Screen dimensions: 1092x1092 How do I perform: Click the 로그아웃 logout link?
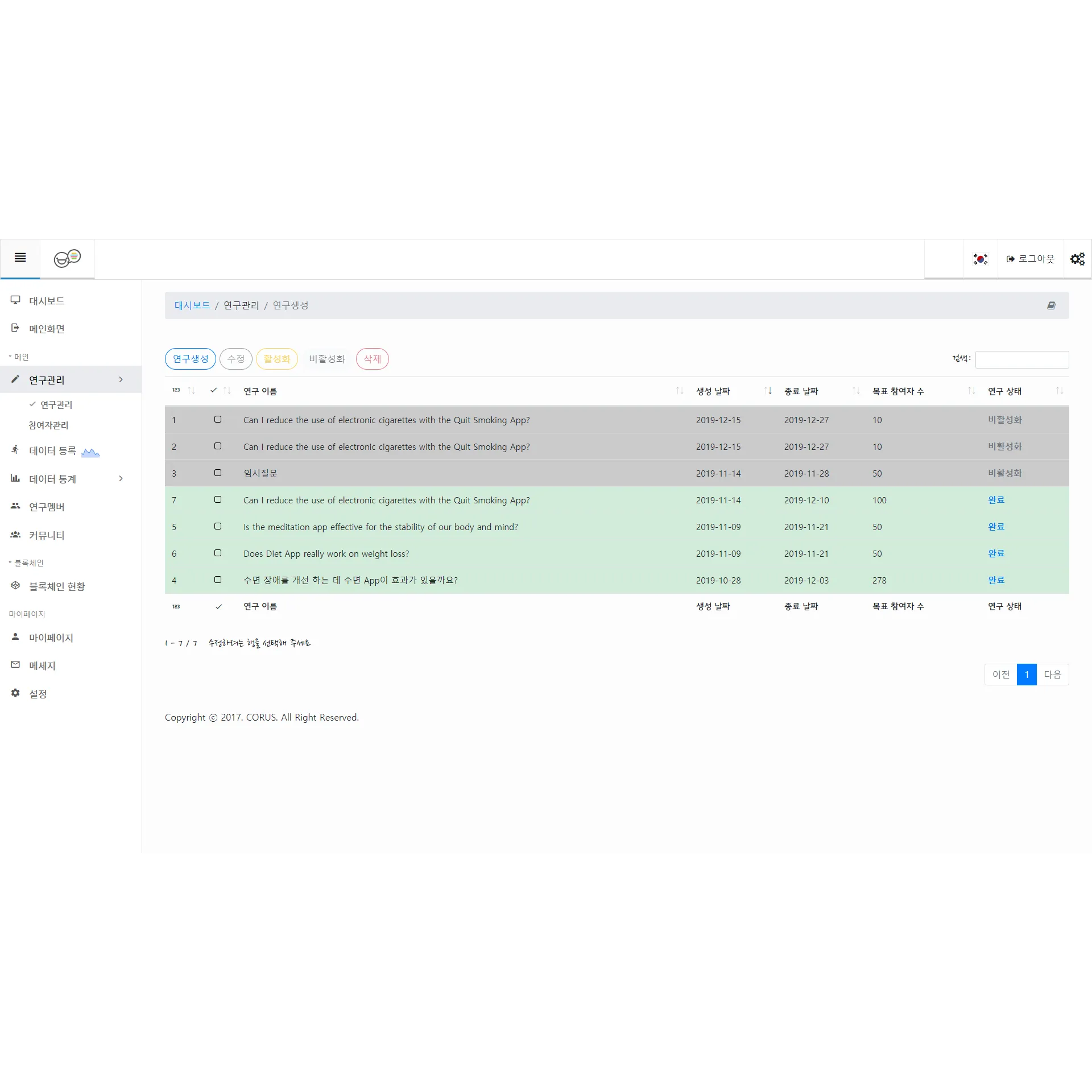1031,259
